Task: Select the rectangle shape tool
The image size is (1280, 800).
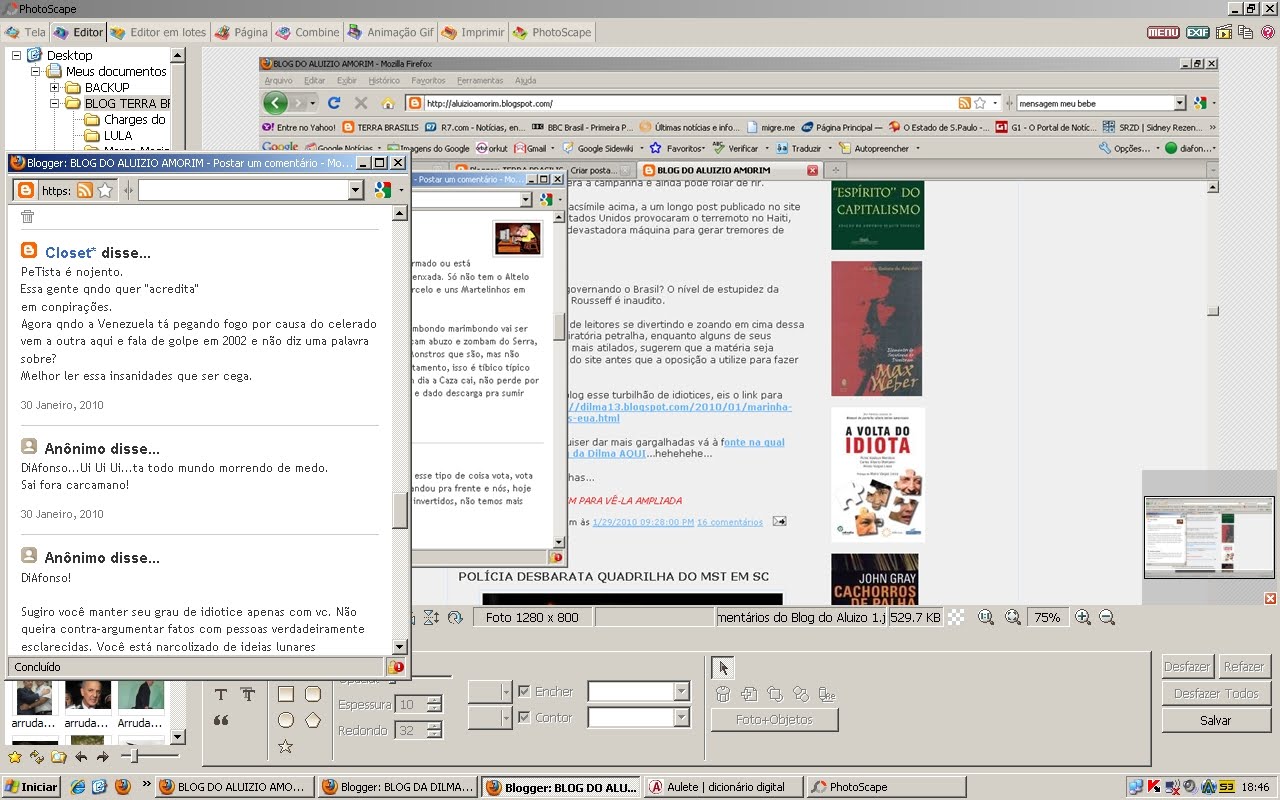Action: pyautogui.click(x=286, y=694)
